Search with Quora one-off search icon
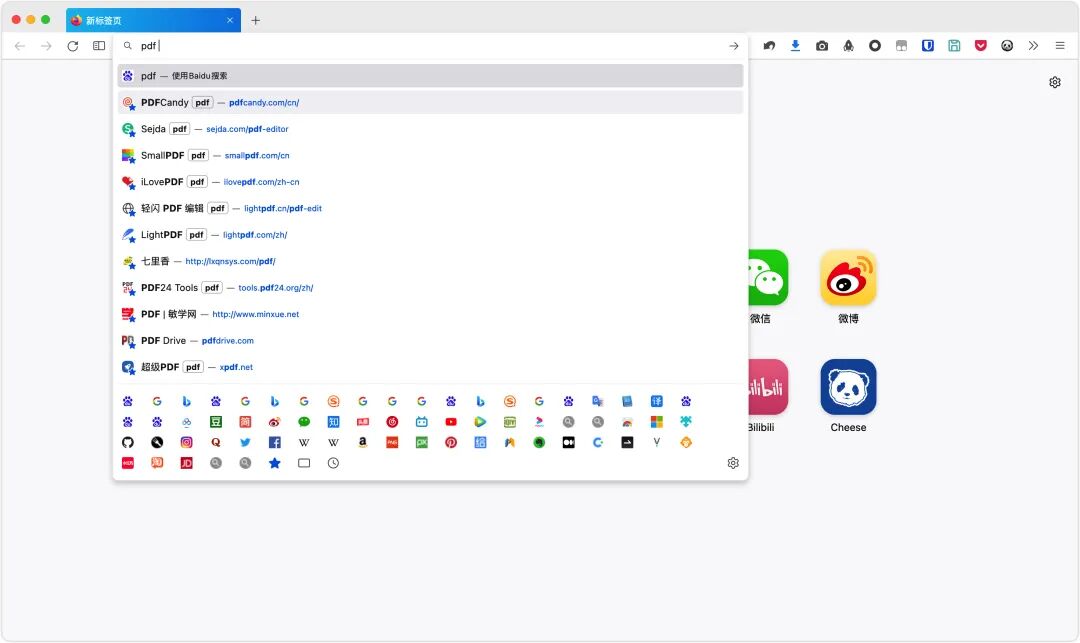Screen dimensions: 1080x643 [x=216, y=443]
